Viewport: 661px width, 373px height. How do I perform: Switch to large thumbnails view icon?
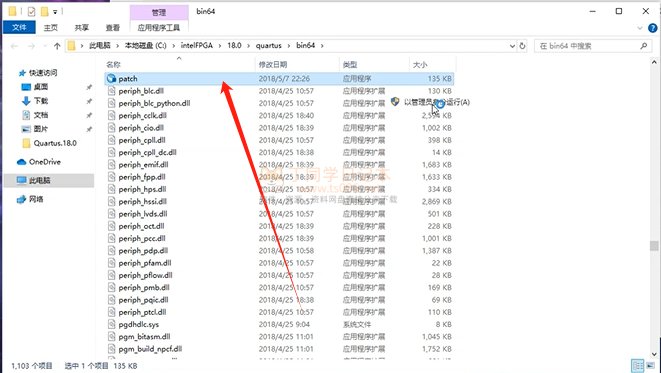point(651,365)
